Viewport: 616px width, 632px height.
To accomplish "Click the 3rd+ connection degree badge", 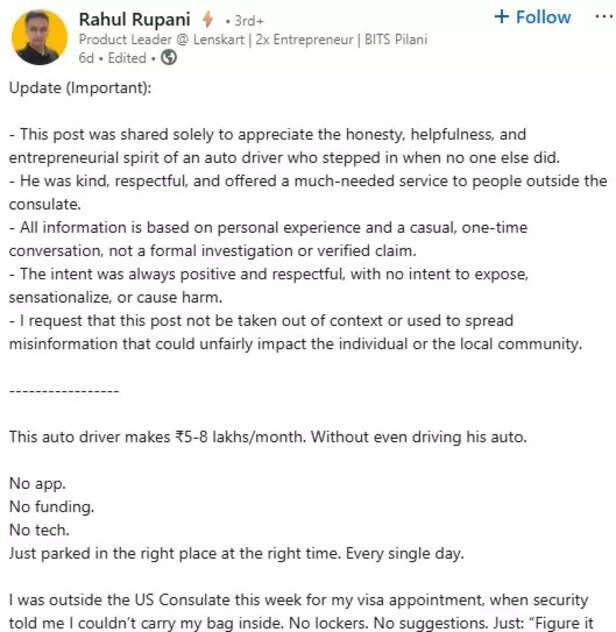I will click(x=246, y=20).
